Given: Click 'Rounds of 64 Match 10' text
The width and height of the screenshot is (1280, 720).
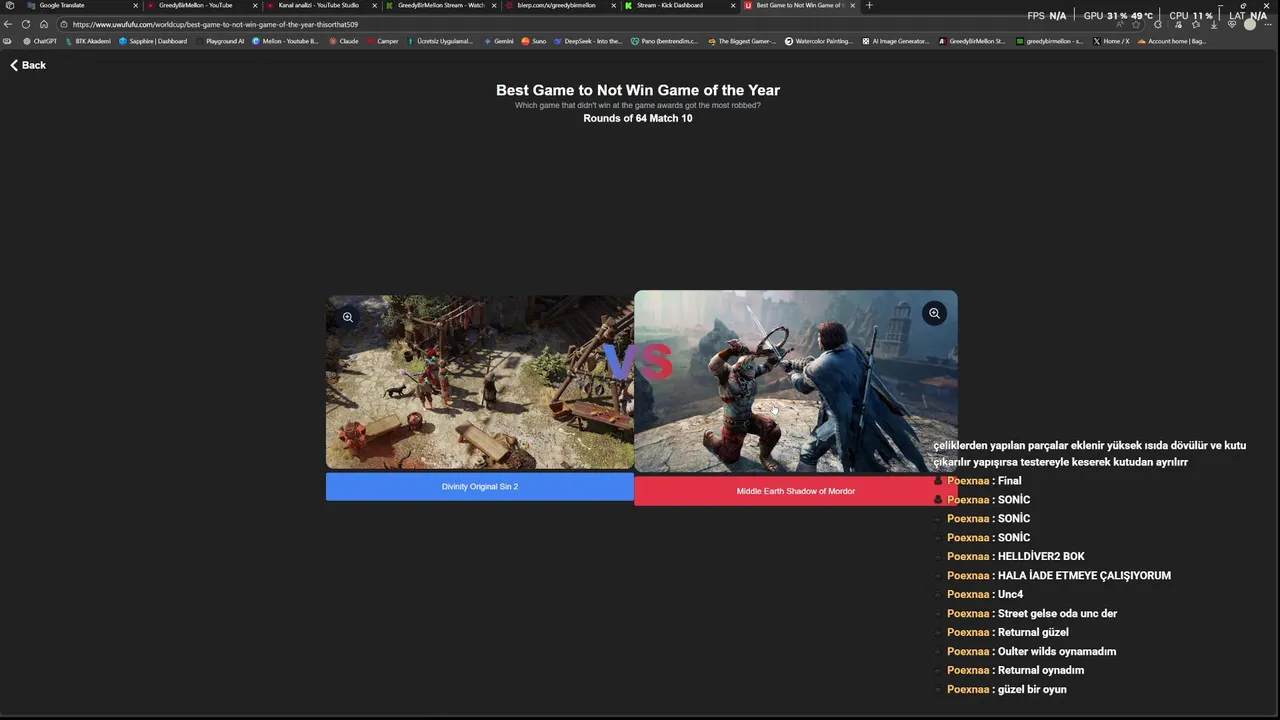Looking at the screenshot, I should (638, 118).
